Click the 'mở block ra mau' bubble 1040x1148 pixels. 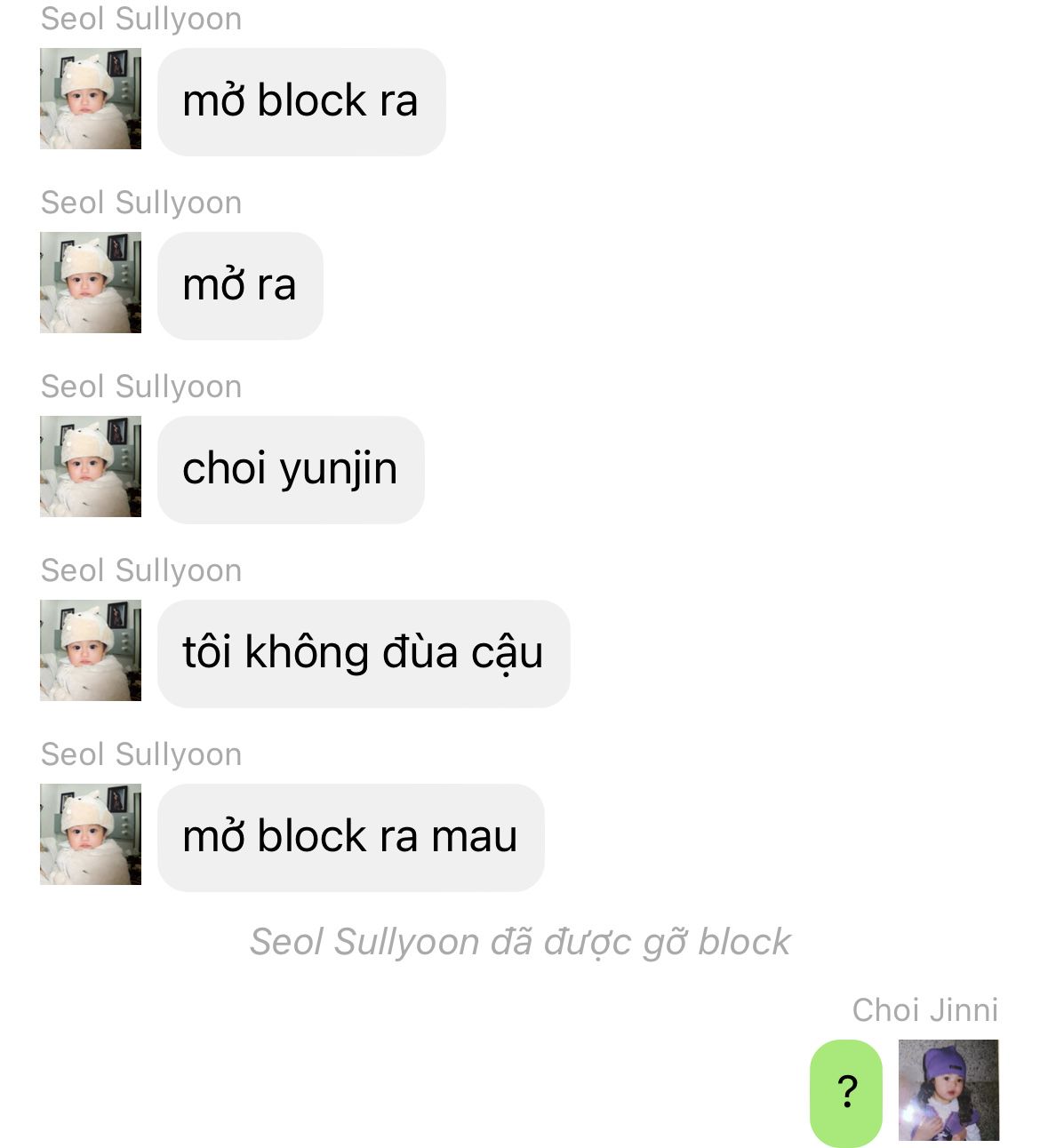pyautogui.click(x=351, y=837)
